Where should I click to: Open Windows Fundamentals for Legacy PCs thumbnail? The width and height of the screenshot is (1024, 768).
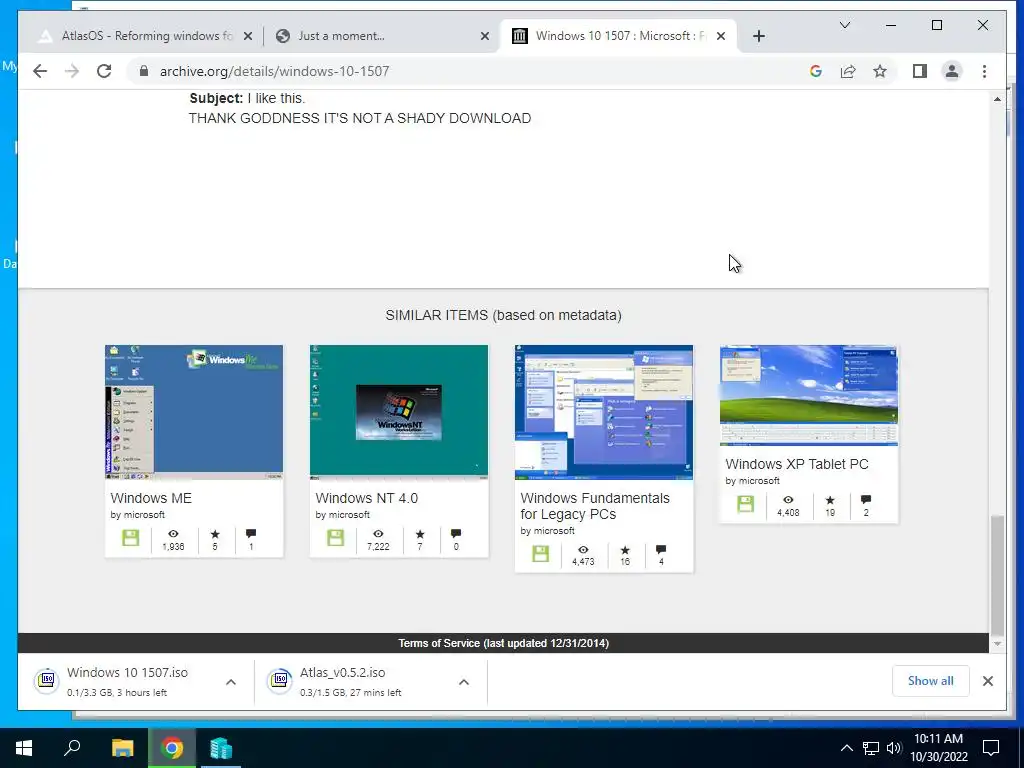pos(604,412)
